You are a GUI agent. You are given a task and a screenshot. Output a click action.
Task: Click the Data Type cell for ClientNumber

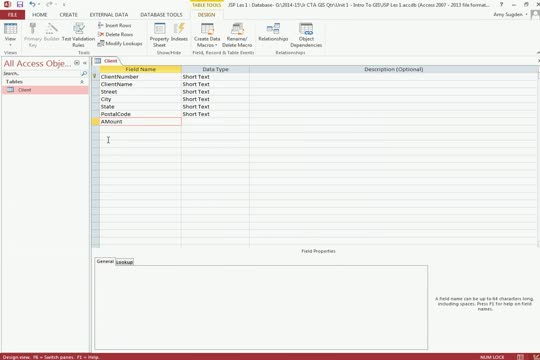(216, 77)
